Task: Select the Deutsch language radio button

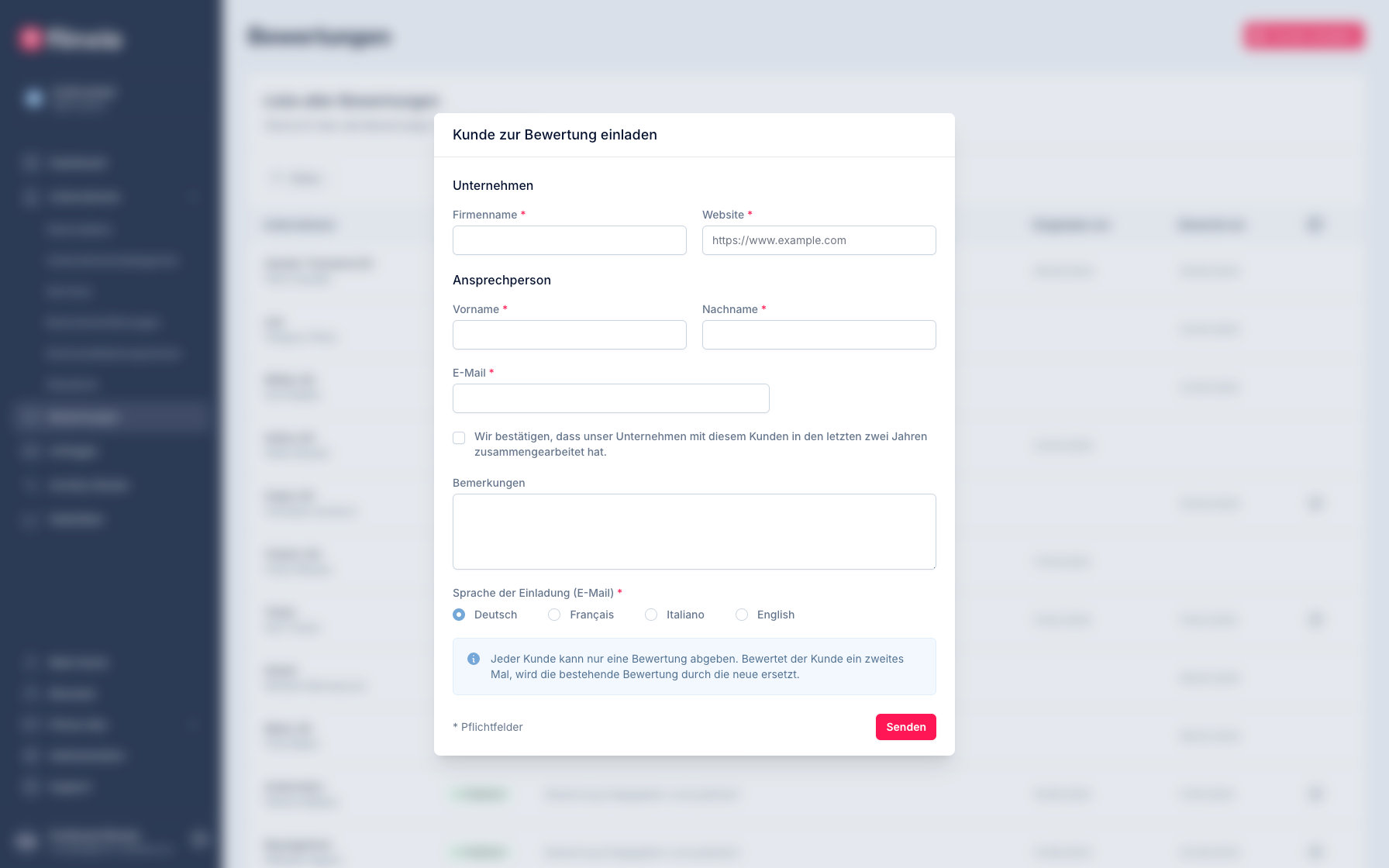Action: point(459,615)
